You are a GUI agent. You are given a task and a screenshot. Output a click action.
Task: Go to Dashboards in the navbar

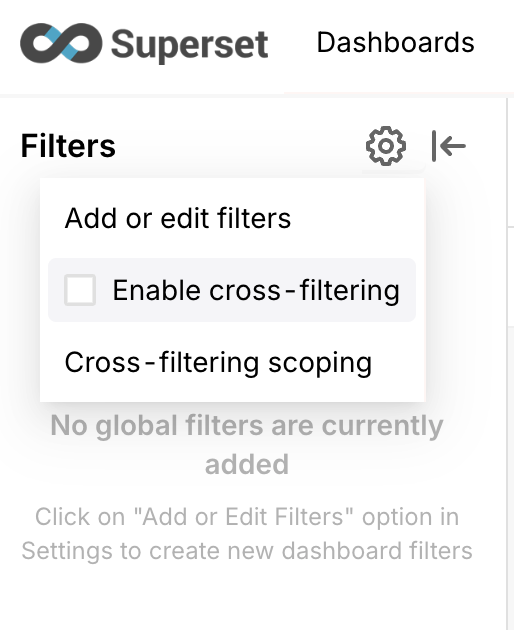tap(395, 43)
